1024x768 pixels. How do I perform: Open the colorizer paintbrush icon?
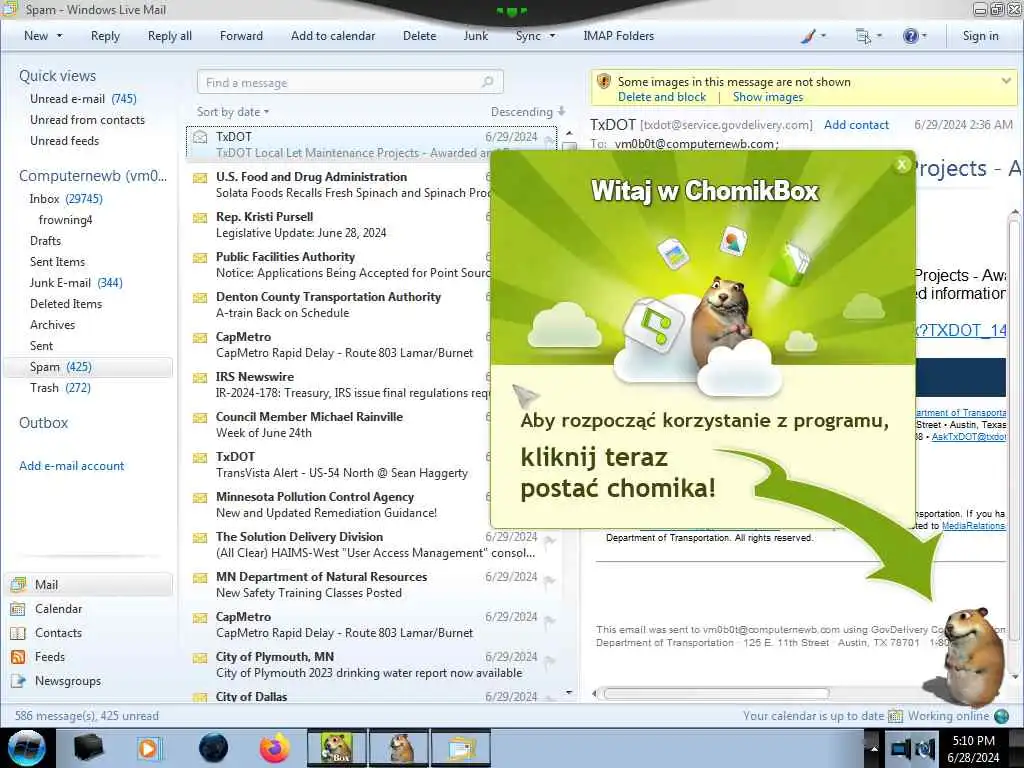[808, 36]
